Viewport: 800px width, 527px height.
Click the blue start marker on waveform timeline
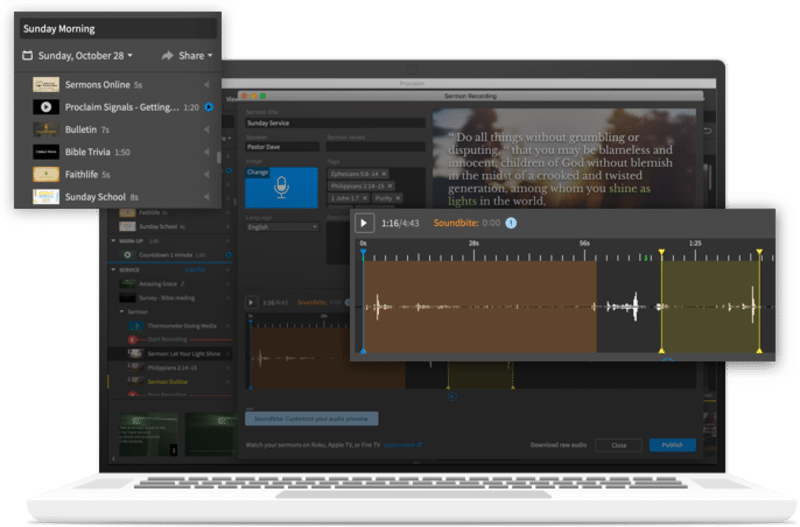pyautogui.click(x=363, y=252)
